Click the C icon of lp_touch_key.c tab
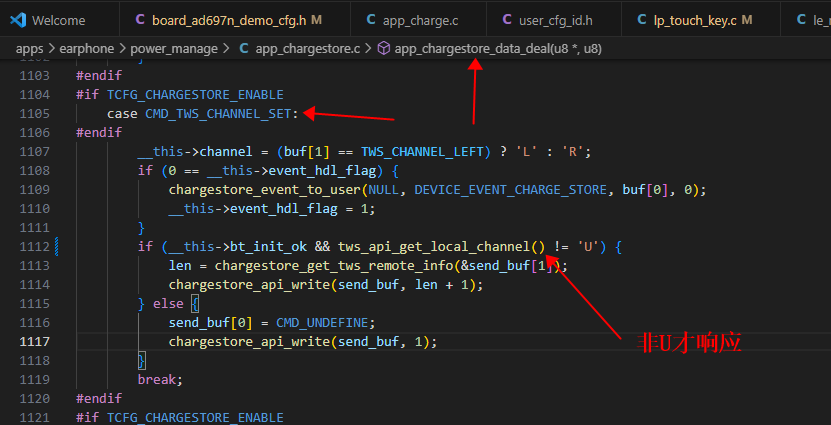831x425 pixels. pyautogui.click(x=642, y=20)
